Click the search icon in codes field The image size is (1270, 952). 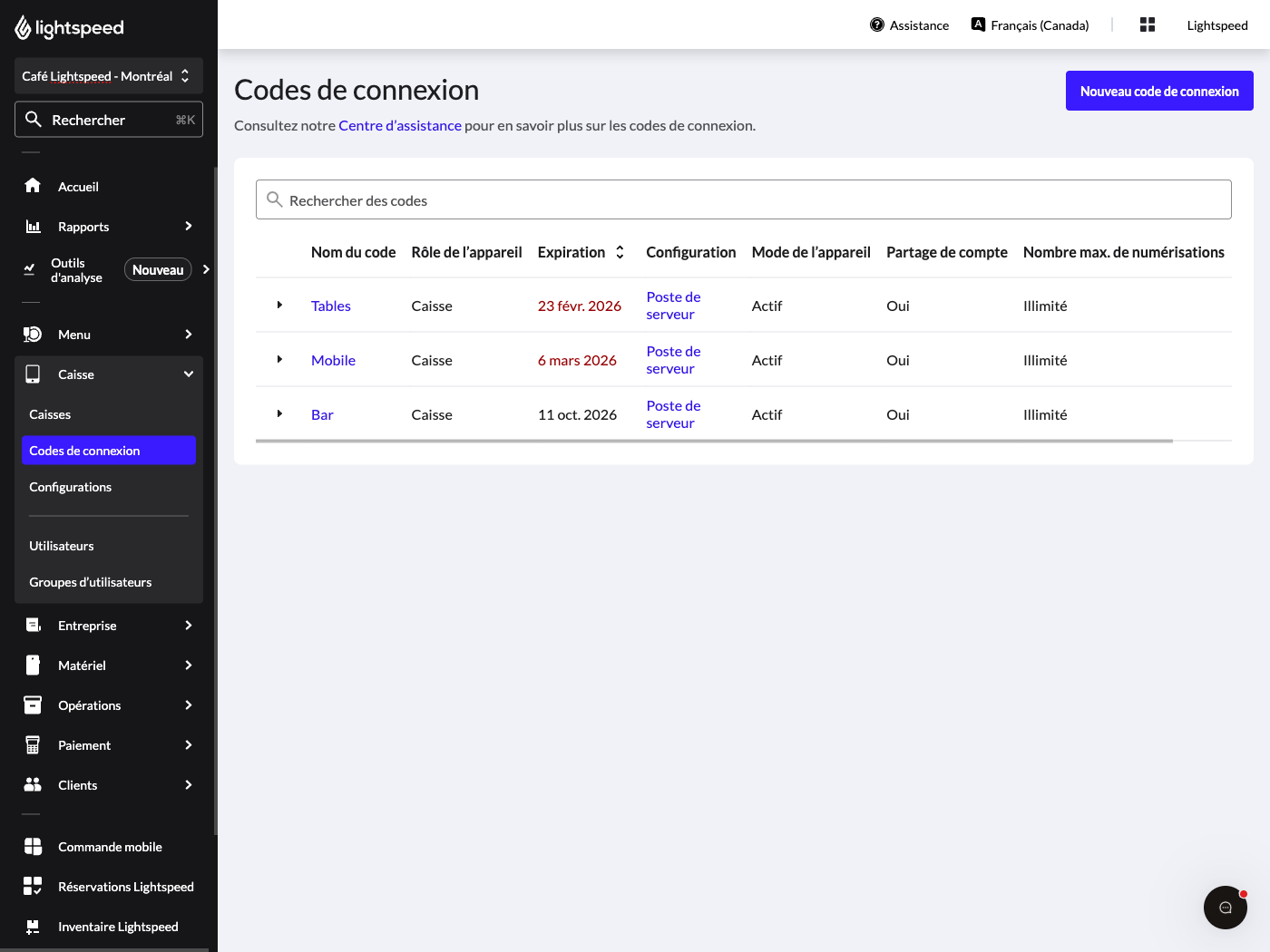coord(275,199)
